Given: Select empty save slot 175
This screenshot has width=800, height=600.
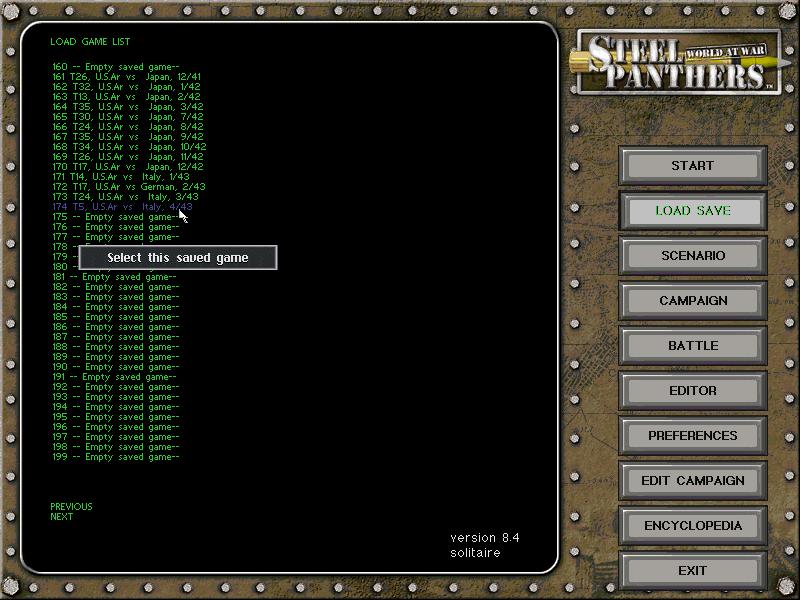Looking at the screenshot, I should click(x=116, y=217).
